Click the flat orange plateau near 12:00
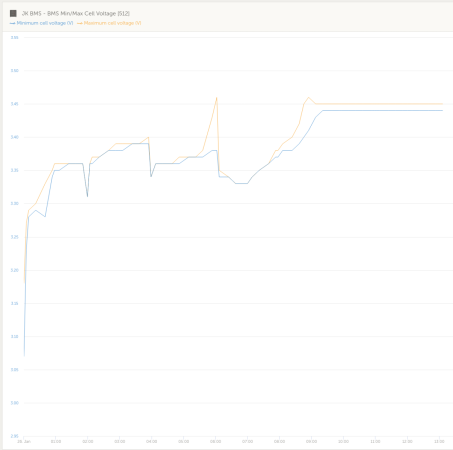 point(407,104)
